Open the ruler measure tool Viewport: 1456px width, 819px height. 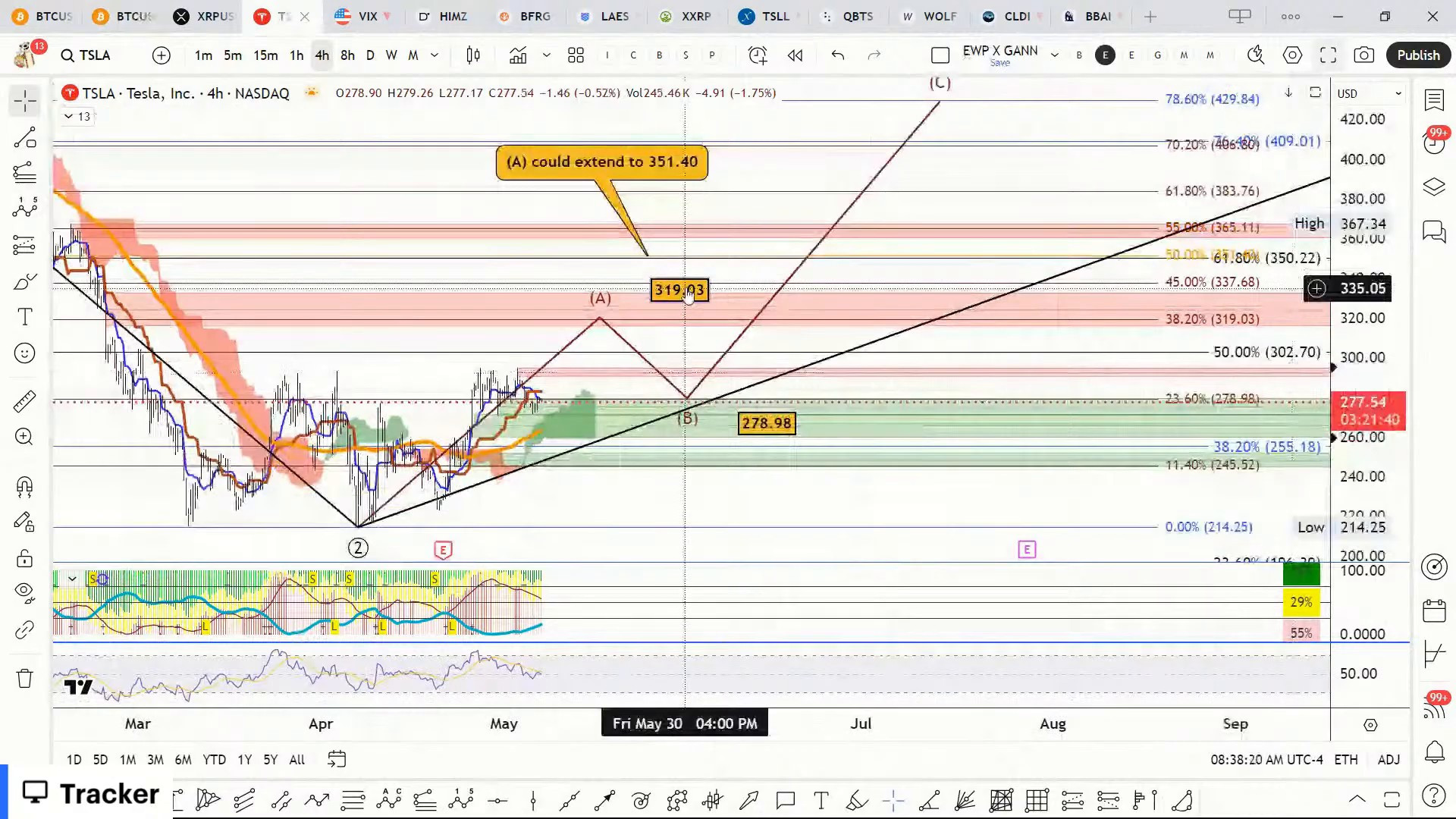tap(24, 401)
